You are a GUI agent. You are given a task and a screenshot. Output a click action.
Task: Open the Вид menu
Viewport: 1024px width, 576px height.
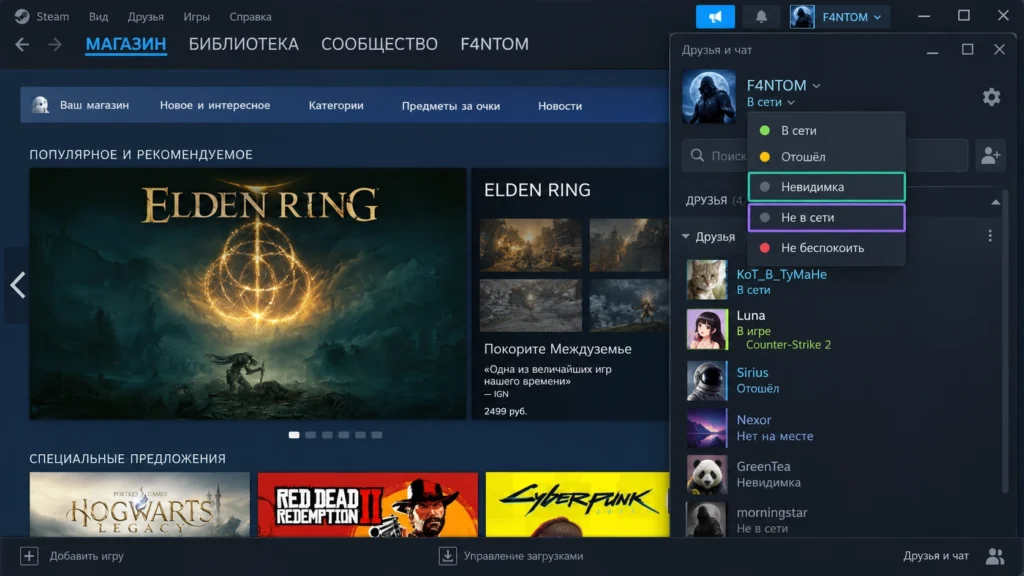pyautogui.click(x=99, y=16)
